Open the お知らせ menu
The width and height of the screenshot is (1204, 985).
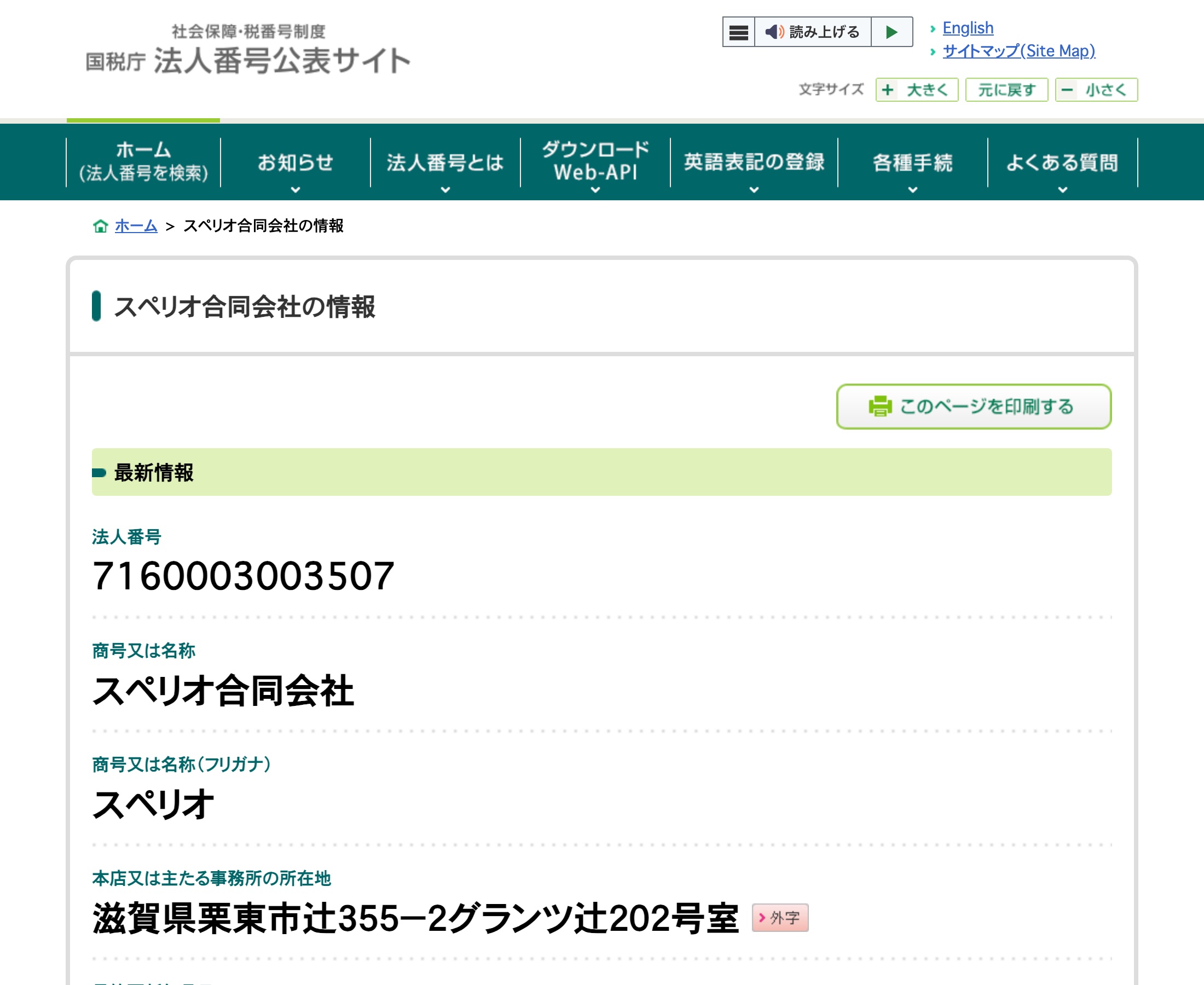pyautogui.click(x=295, y=163)
